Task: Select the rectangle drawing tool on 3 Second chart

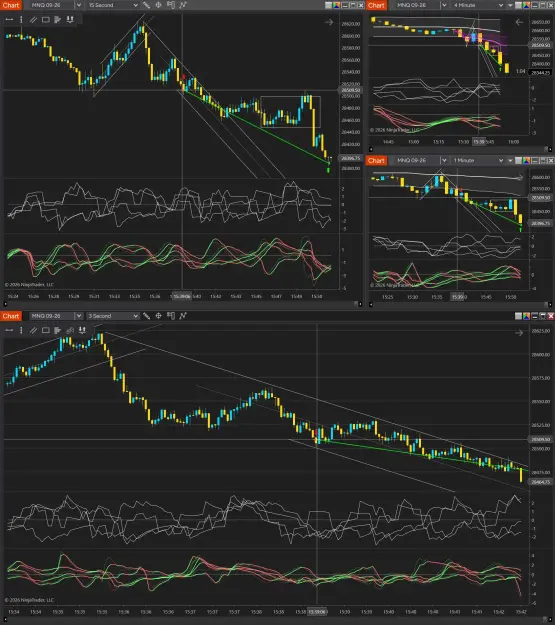Action: point(46,330)
